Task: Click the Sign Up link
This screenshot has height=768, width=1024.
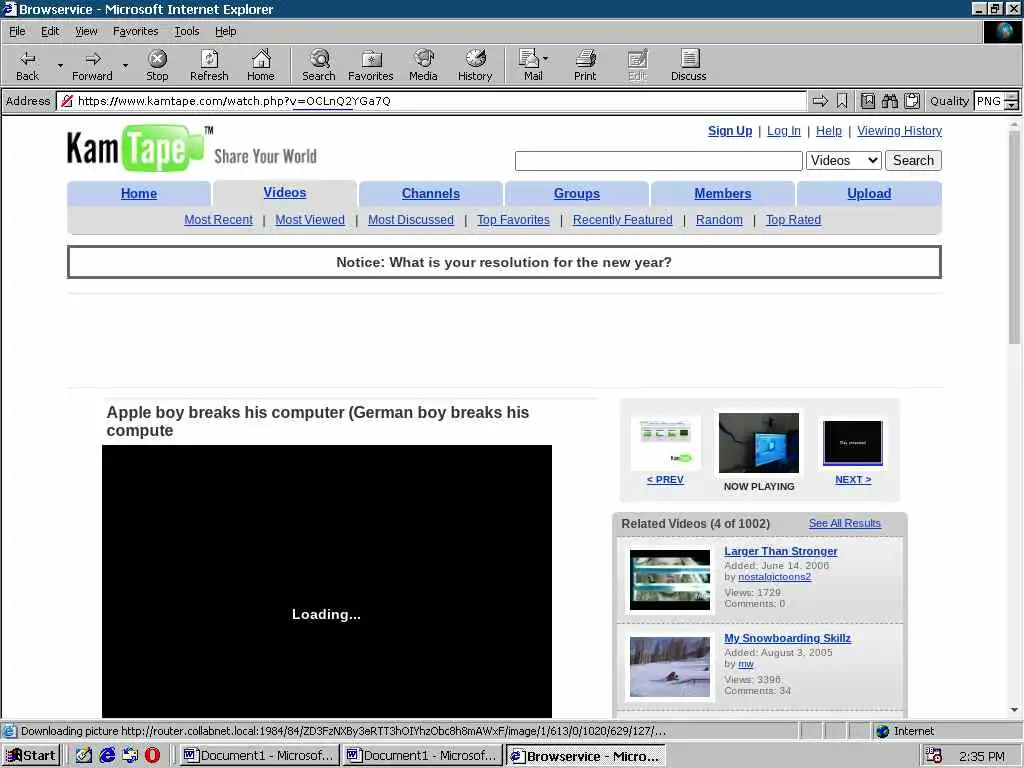Action: coord(730,131)
